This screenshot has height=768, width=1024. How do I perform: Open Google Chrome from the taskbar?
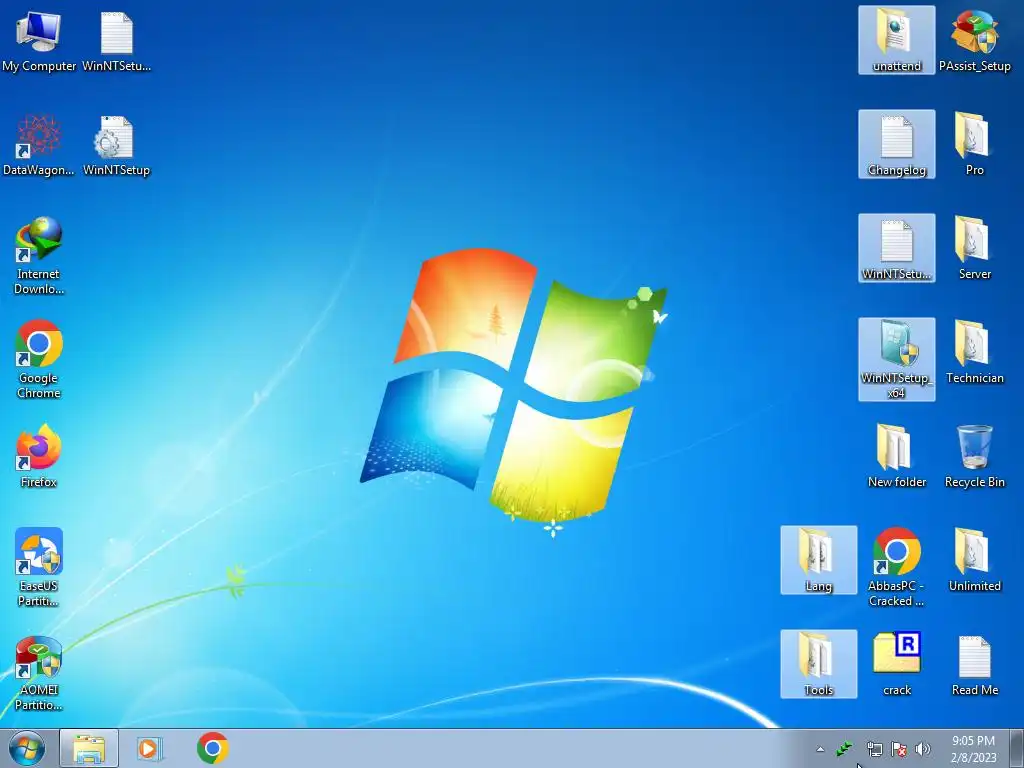coord(212,748)
